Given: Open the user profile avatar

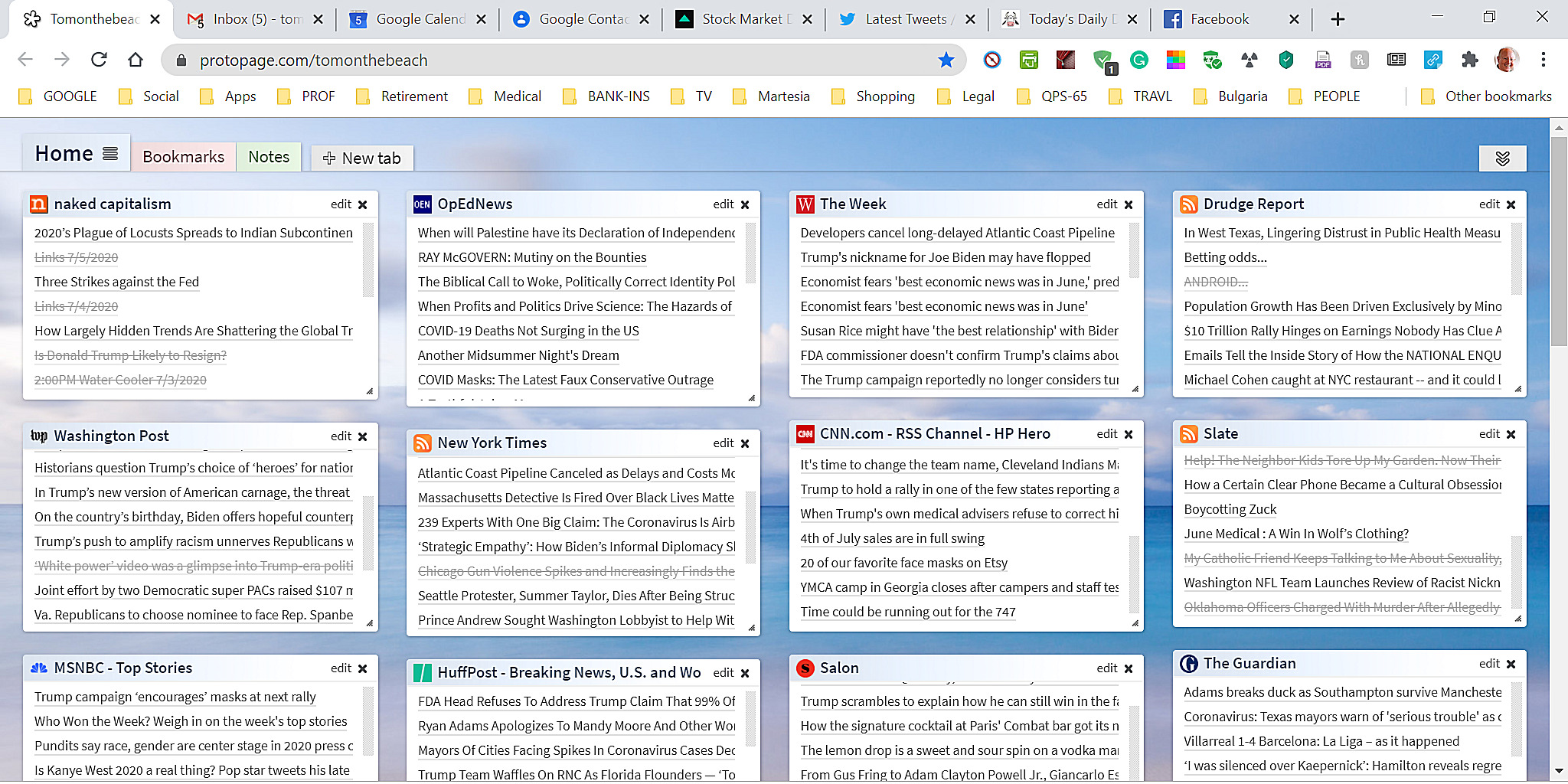Looking at the screenshot, I should [x=1506, y=60].
